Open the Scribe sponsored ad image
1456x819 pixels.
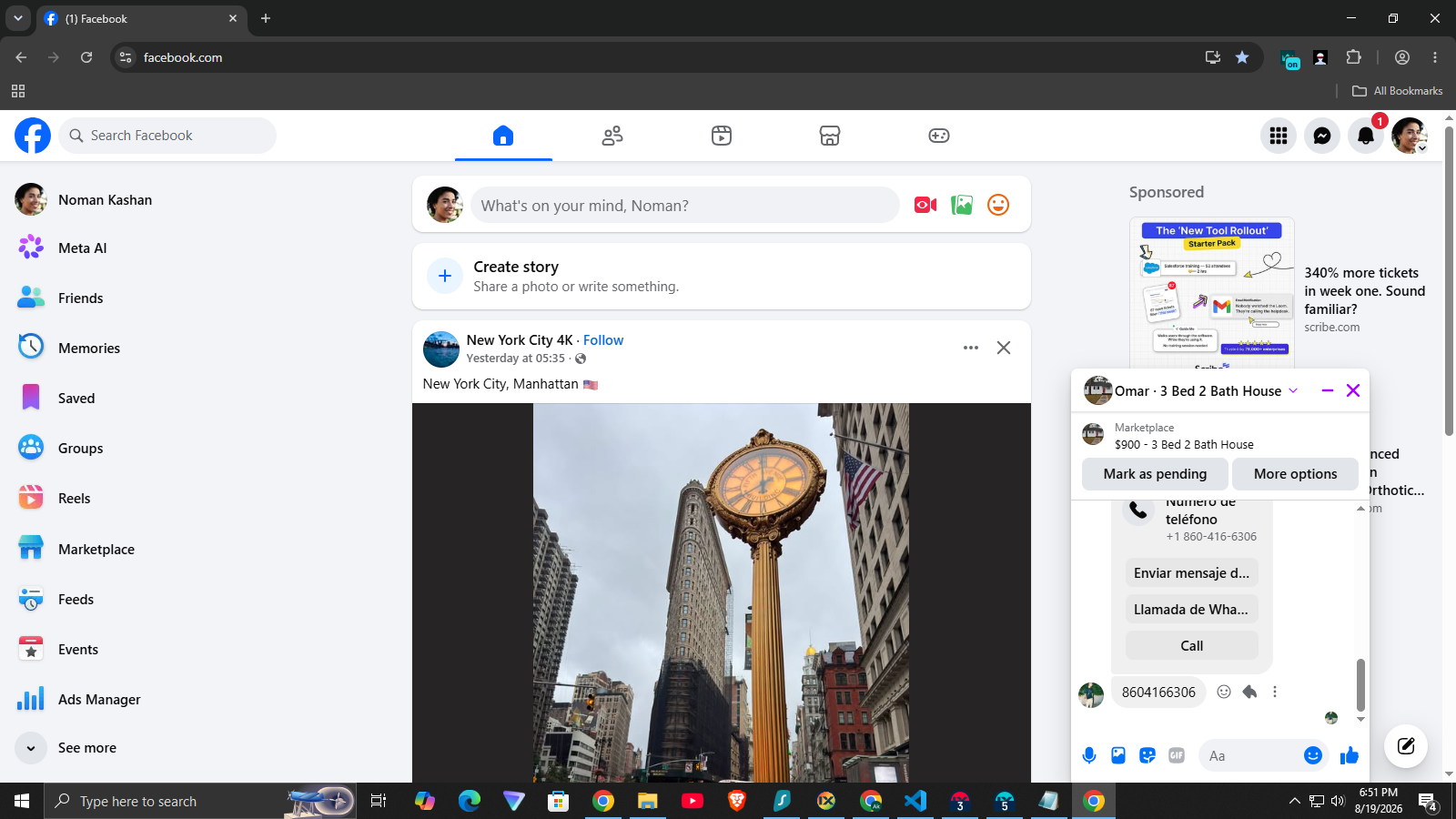(x=1212, y=293)
